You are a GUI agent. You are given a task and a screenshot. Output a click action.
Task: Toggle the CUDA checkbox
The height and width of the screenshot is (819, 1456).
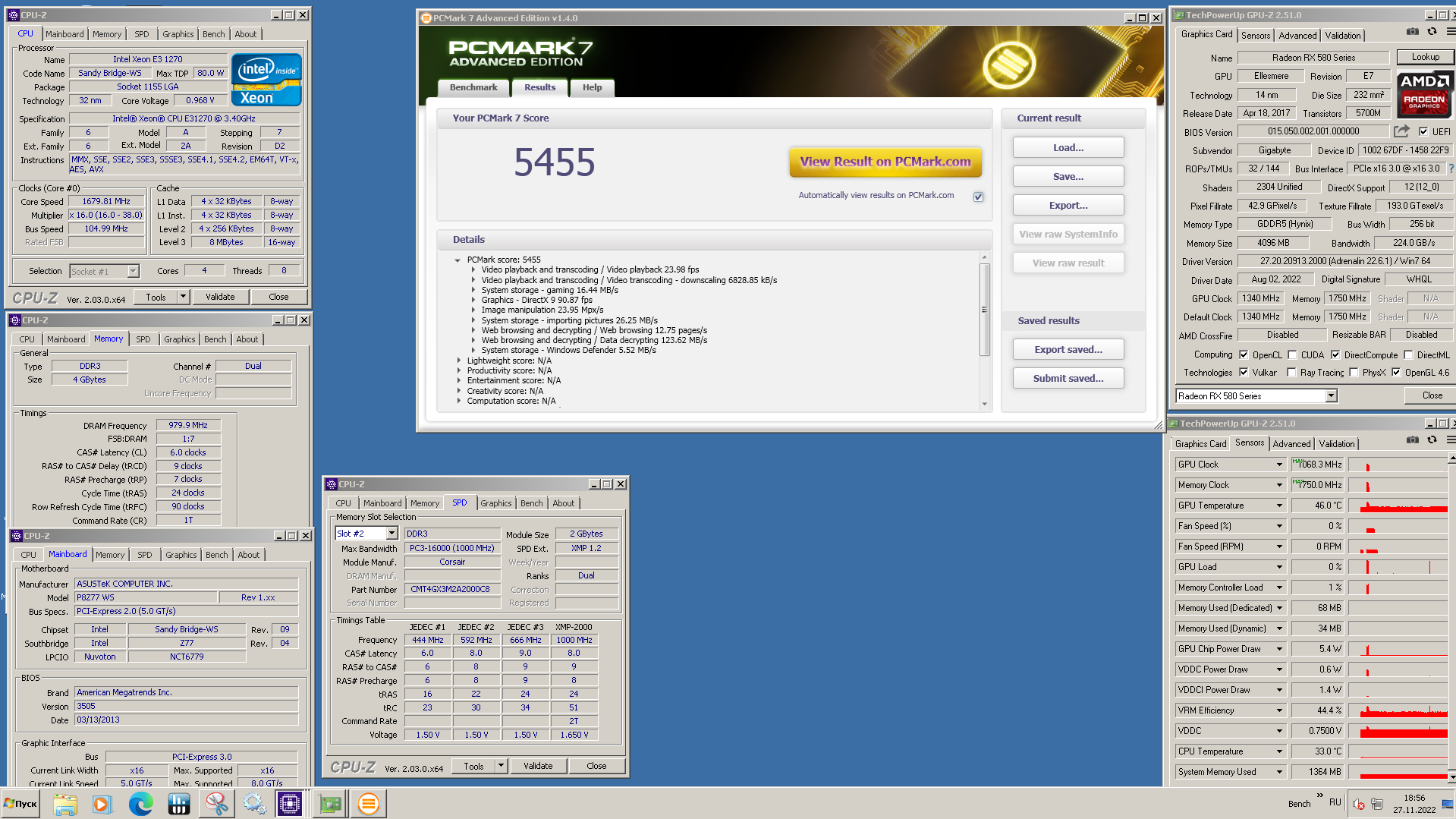1292,354
